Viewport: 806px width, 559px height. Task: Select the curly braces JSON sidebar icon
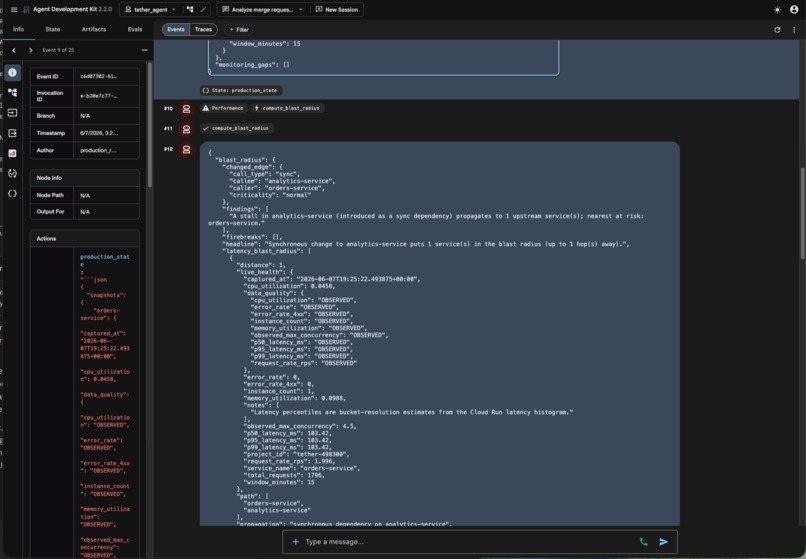(x=12, y=193)
